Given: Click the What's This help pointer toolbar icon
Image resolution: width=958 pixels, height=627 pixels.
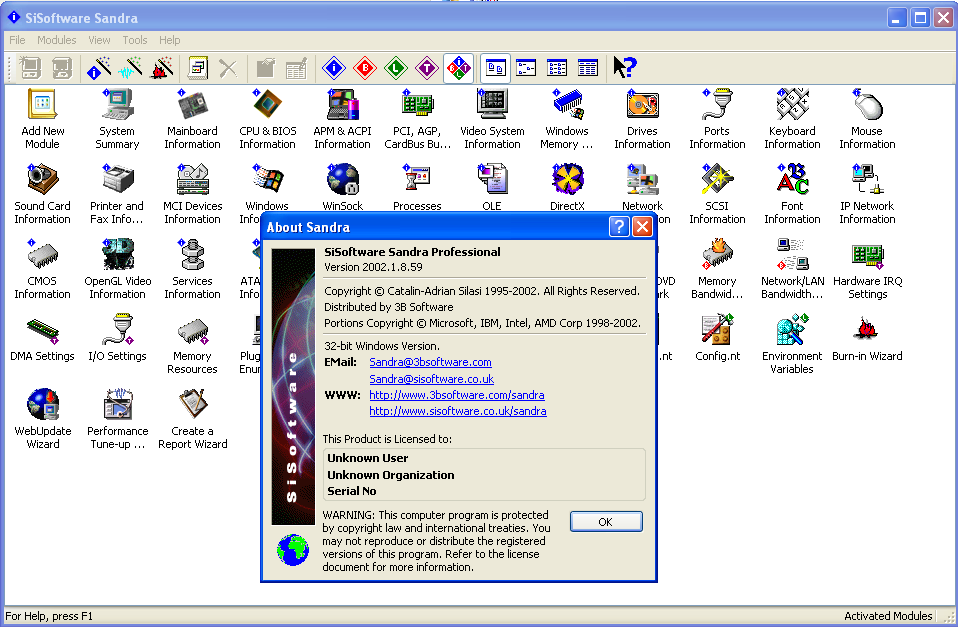Looking at the screenshot, I should click(624, 68).
